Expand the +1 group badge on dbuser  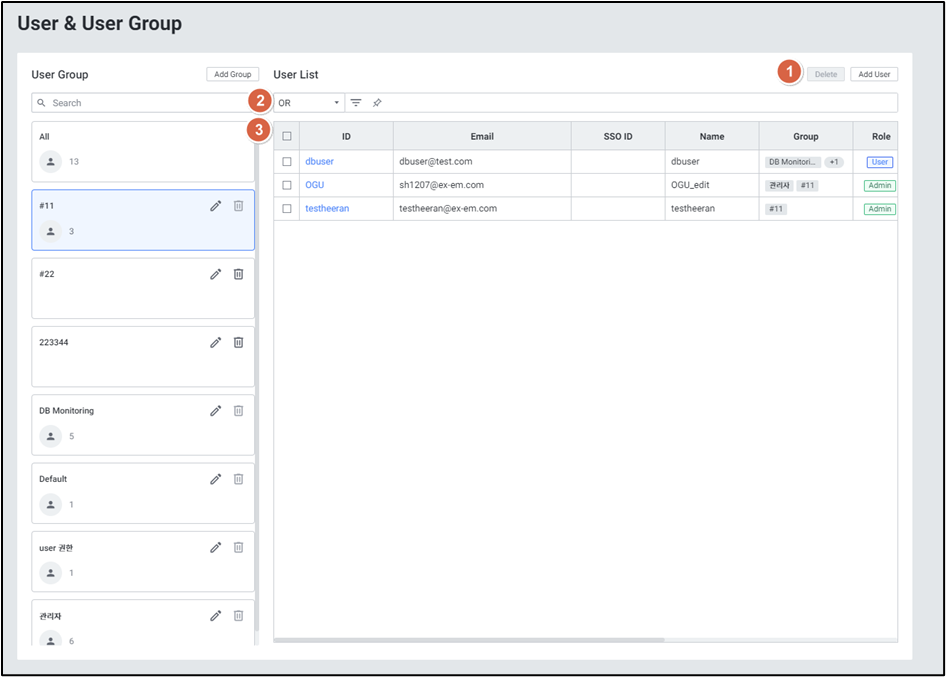click(x=834, y=162)
